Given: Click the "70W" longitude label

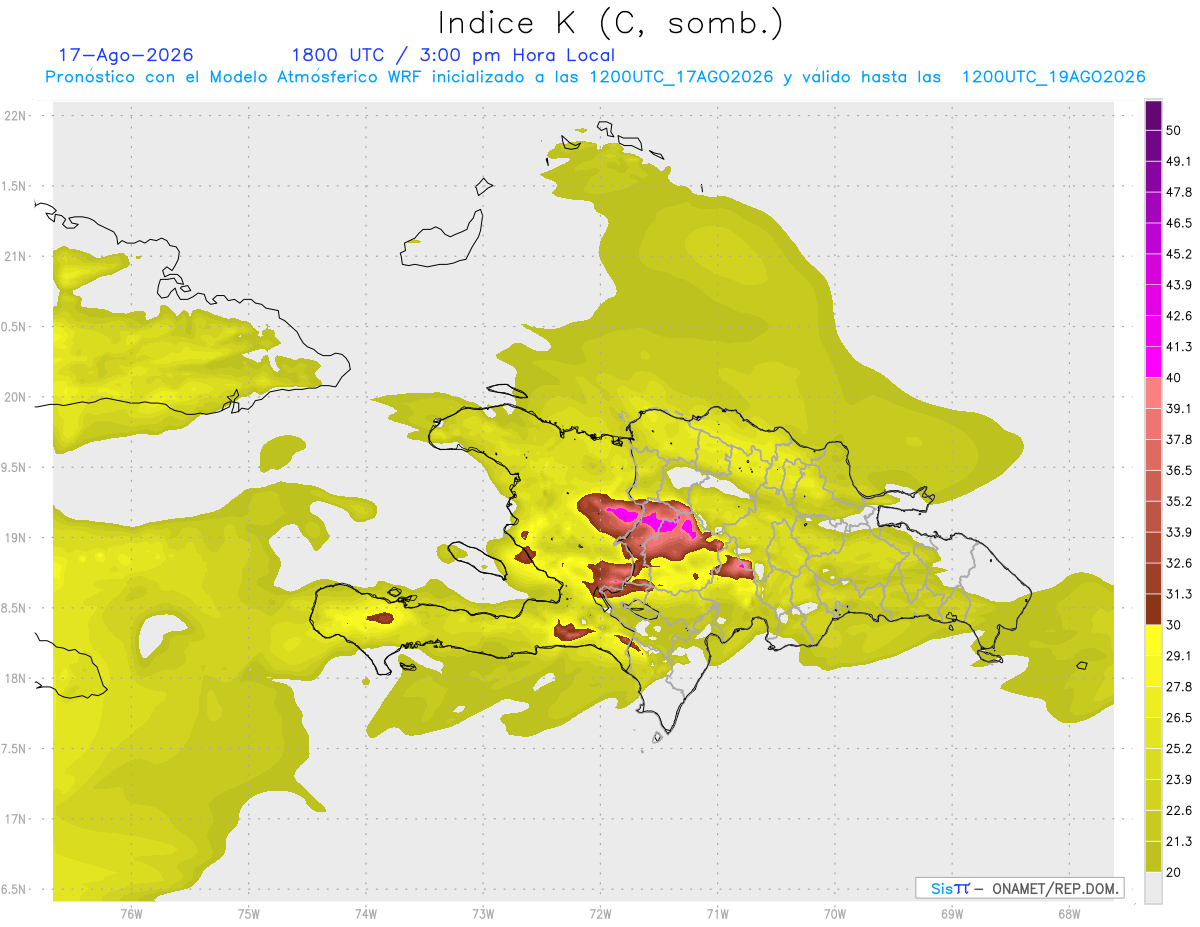Looking at the screenshot, I should point(834,914).
